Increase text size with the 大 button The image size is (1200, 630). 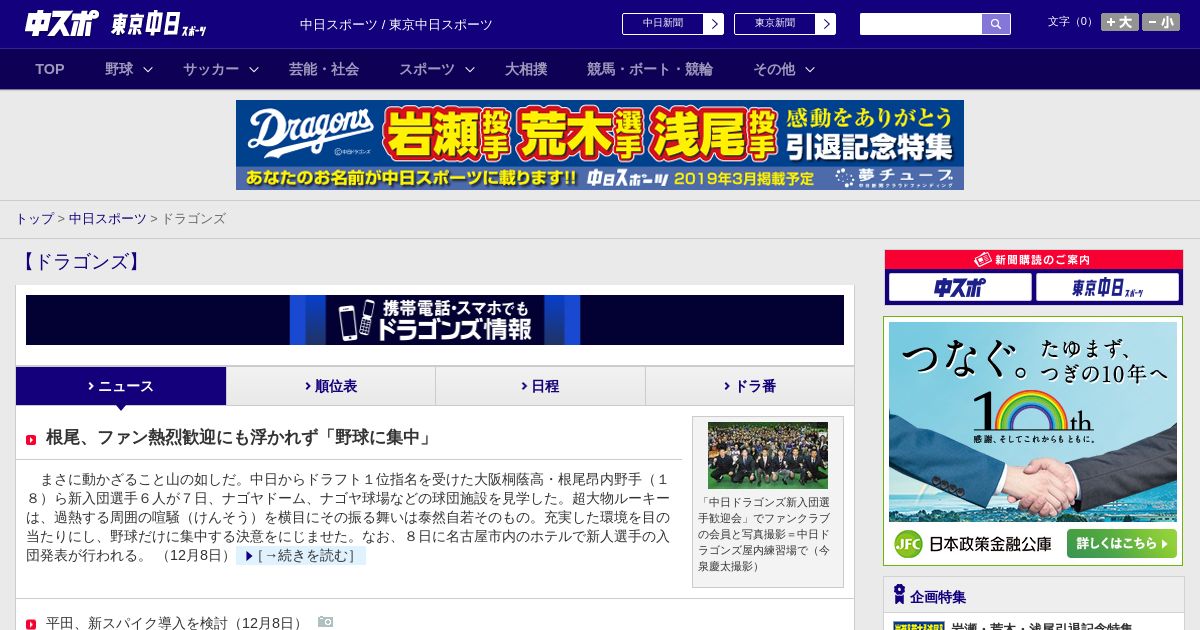[1119, 22]
